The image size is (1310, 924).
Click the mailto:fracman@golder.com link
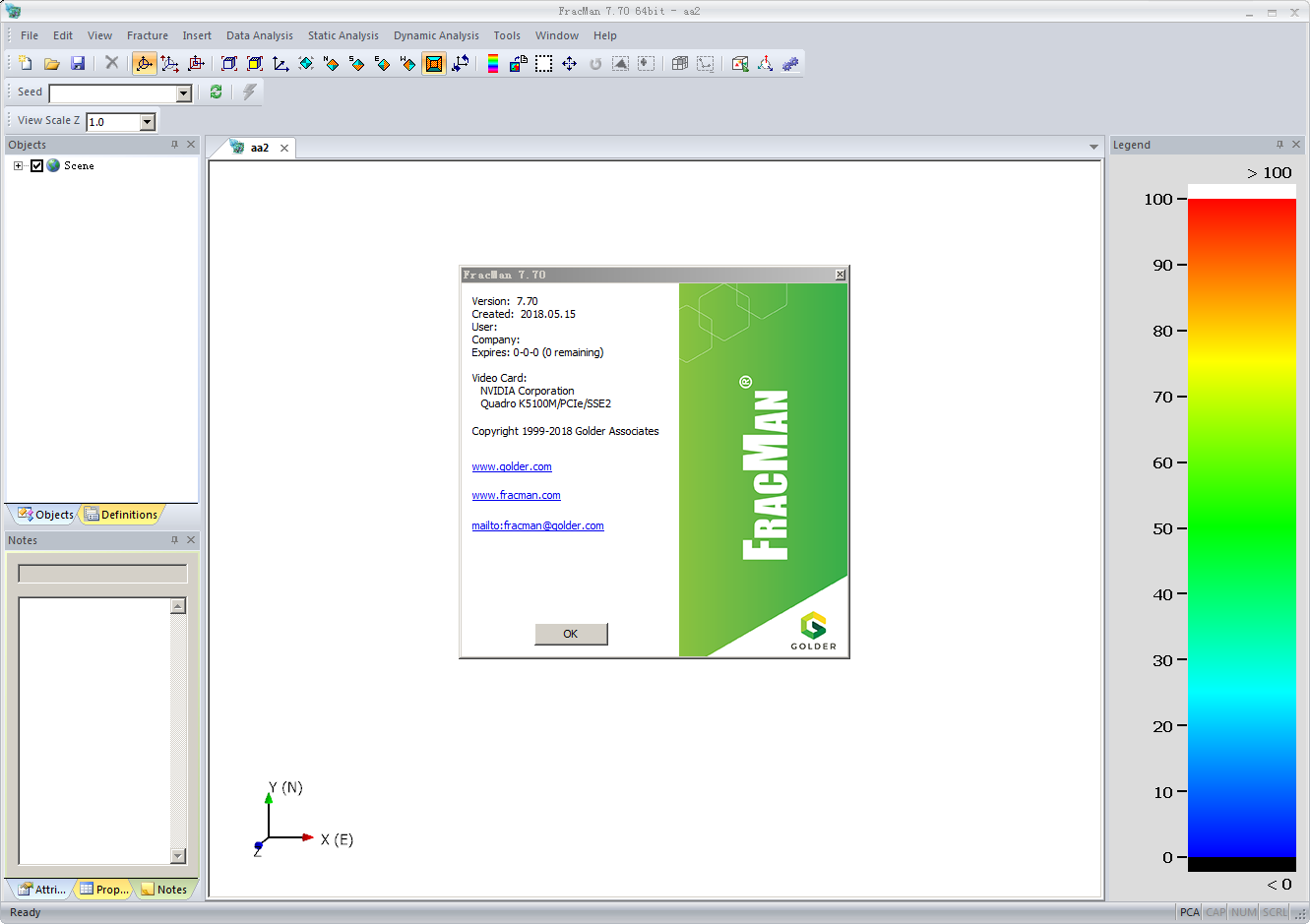[x=537, y=525]
